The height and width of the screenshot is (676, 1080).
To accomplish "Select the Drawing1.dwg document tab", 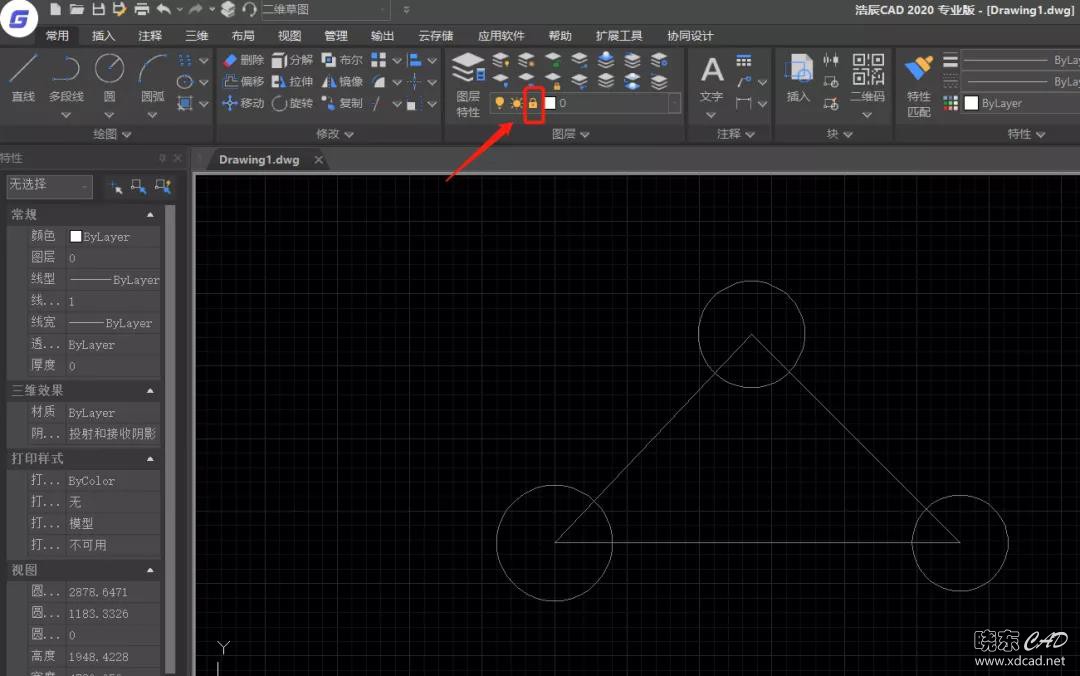I will pyautogui.click(x=258, y=159).
